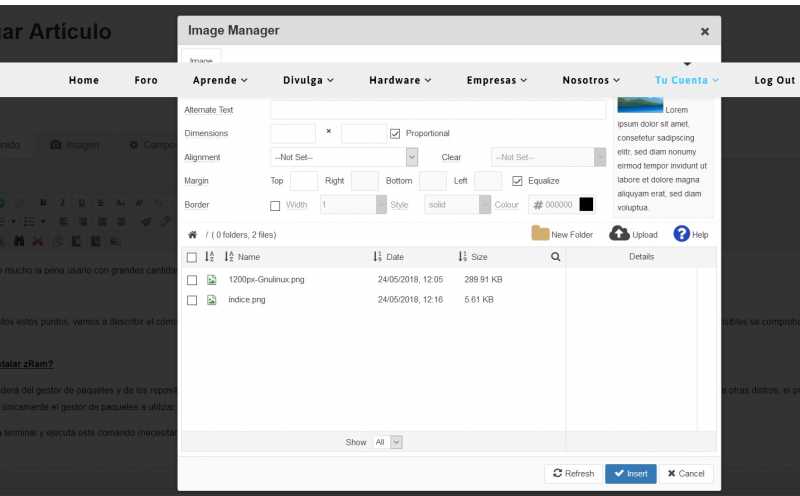
Task: Sort files by Name column icon
Action: 229,257
